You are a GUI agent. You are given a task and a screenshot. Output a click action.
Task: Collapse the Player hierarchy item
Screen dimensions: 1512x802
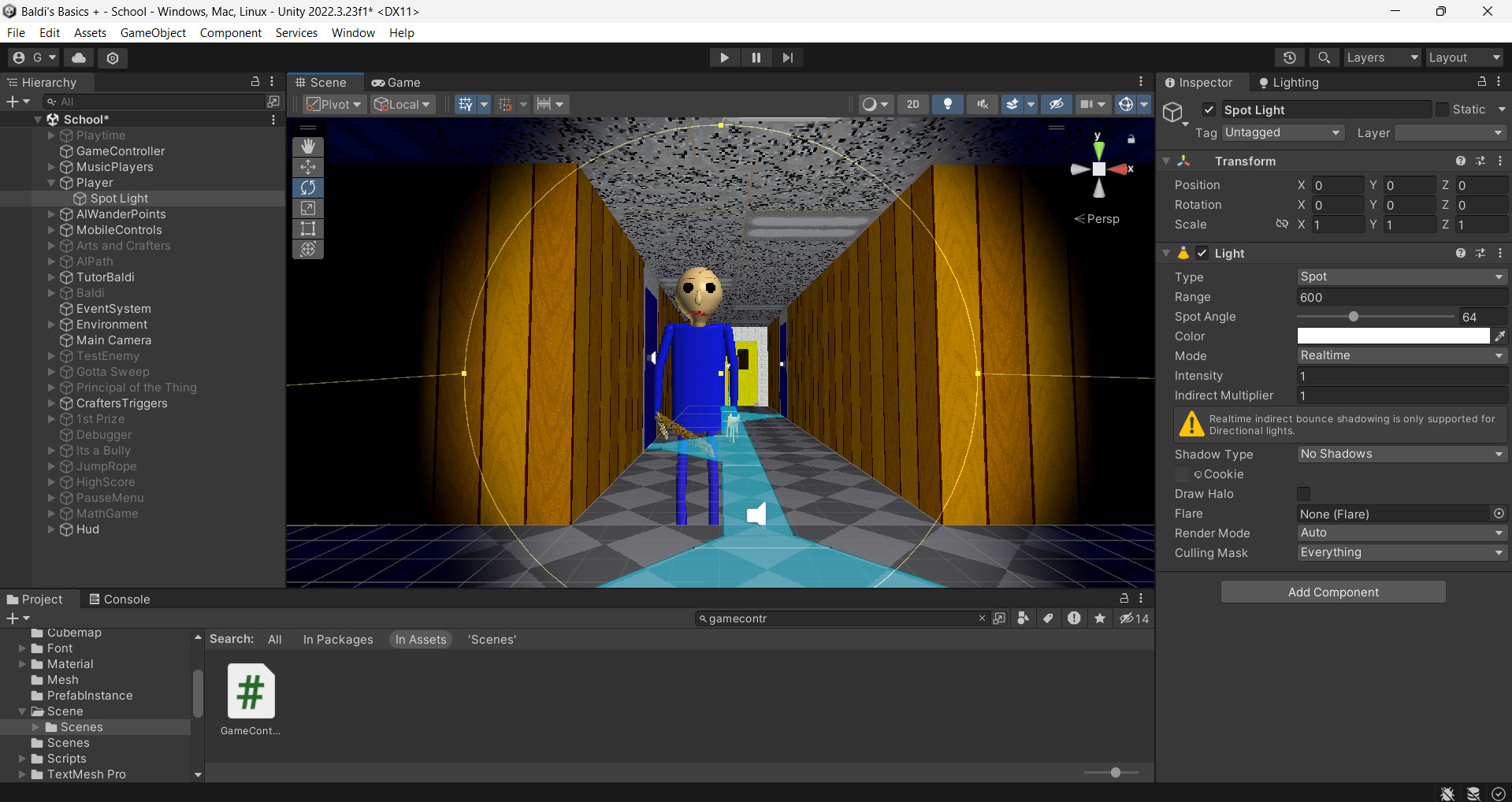(52, 183)
